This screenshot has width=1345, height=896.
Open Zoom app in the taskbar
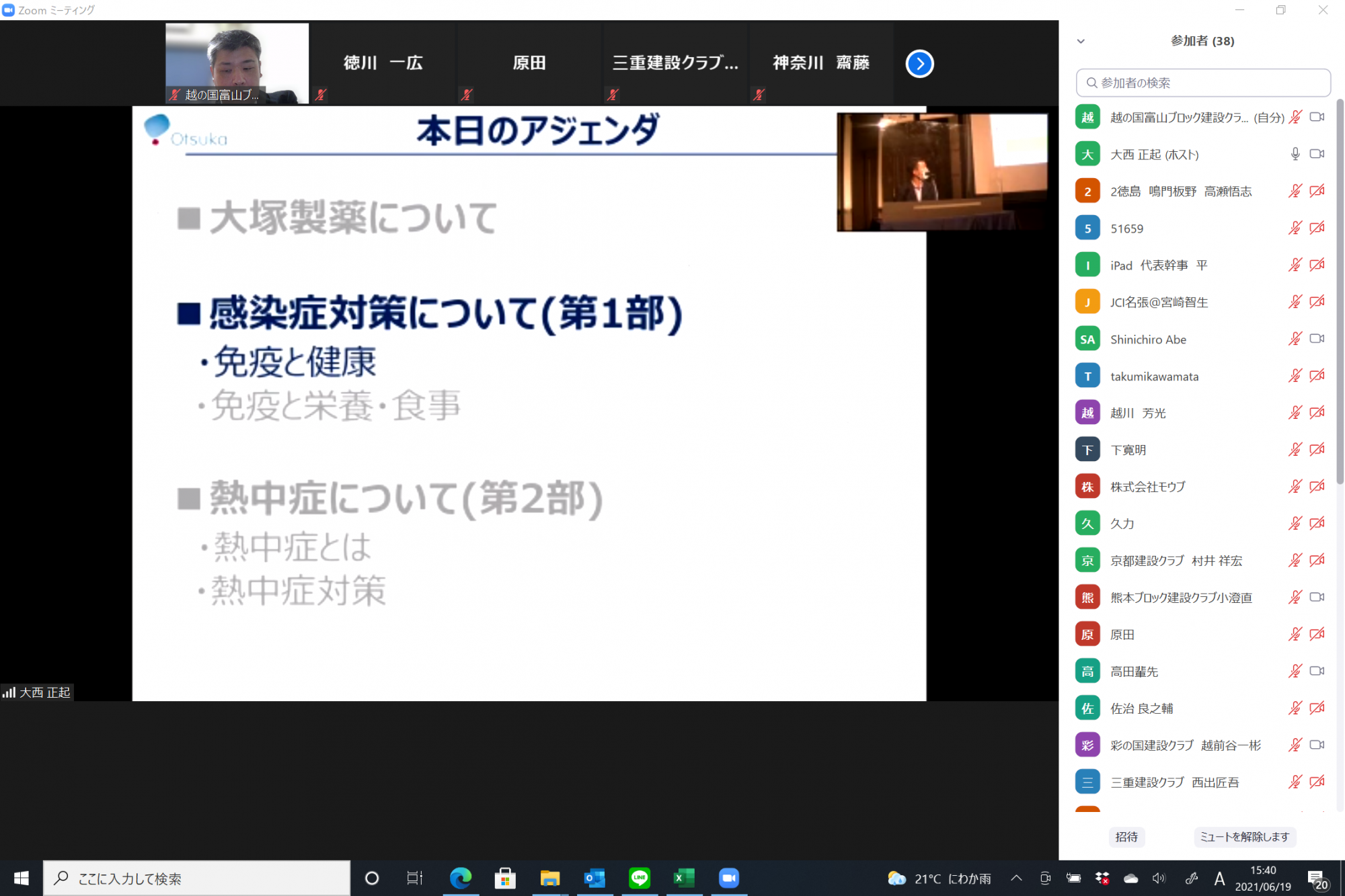coord(729,878)
